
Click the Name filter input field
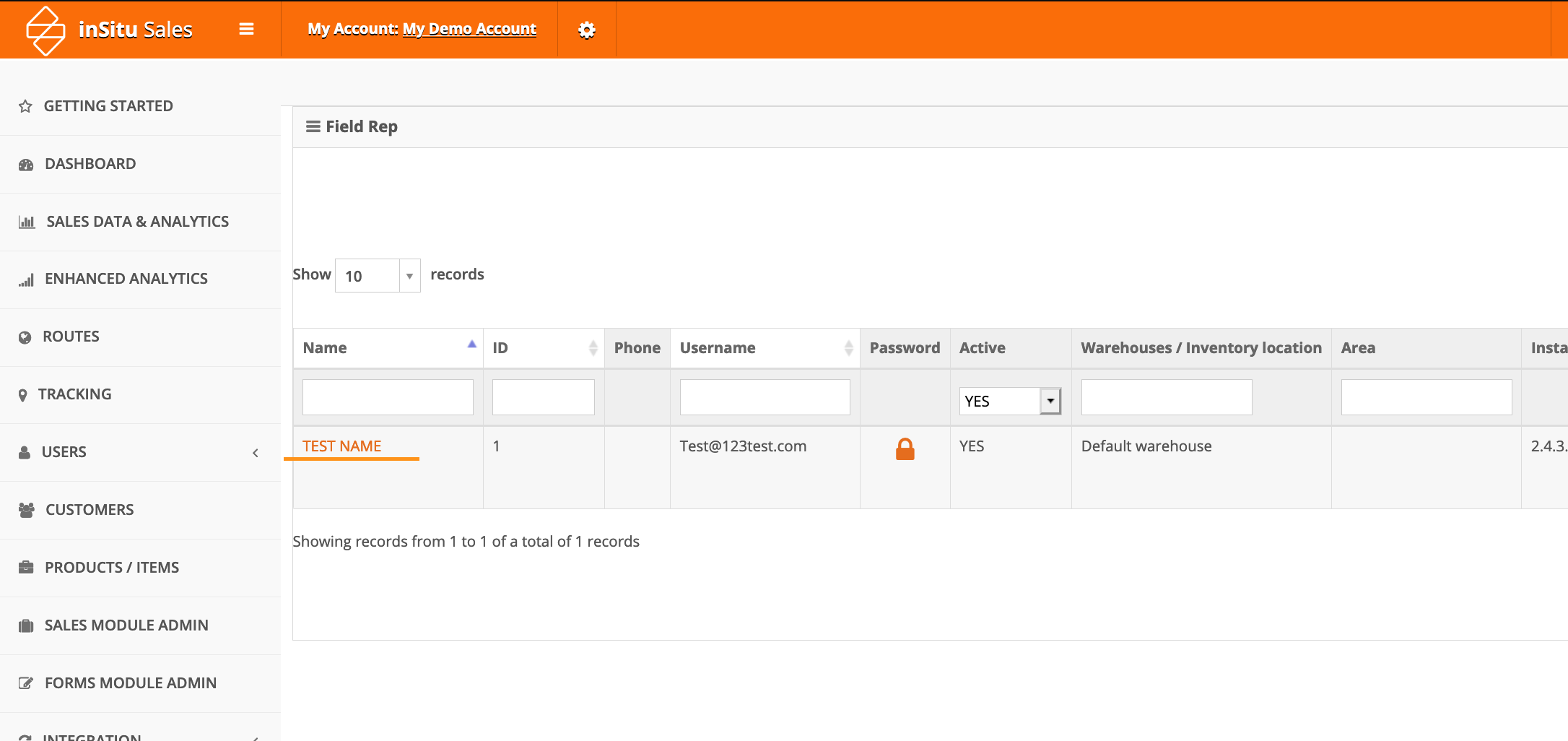388,397
